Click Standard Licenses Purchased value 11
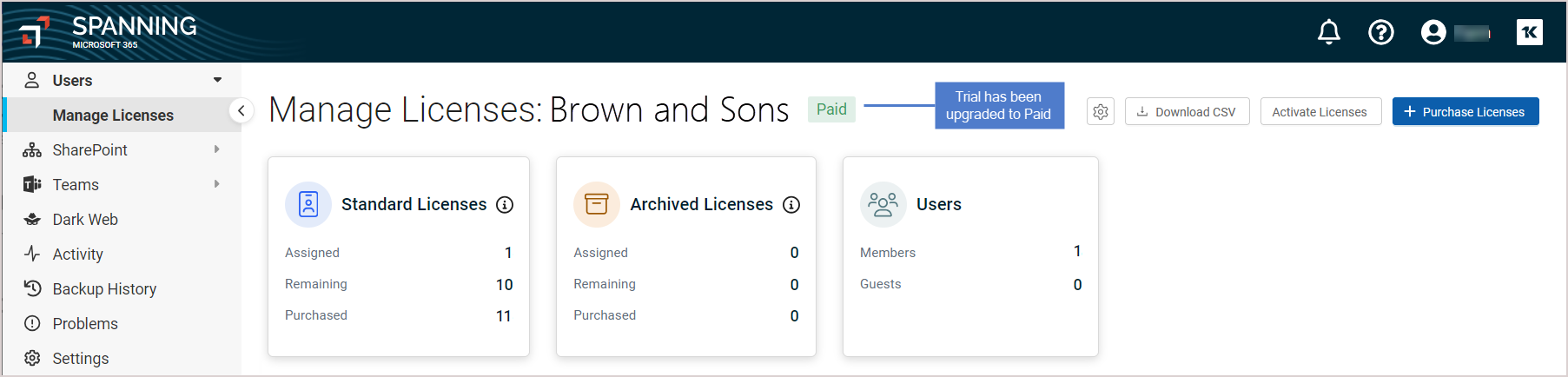This screenshot has height=377, width=1568. pos(503,316)
